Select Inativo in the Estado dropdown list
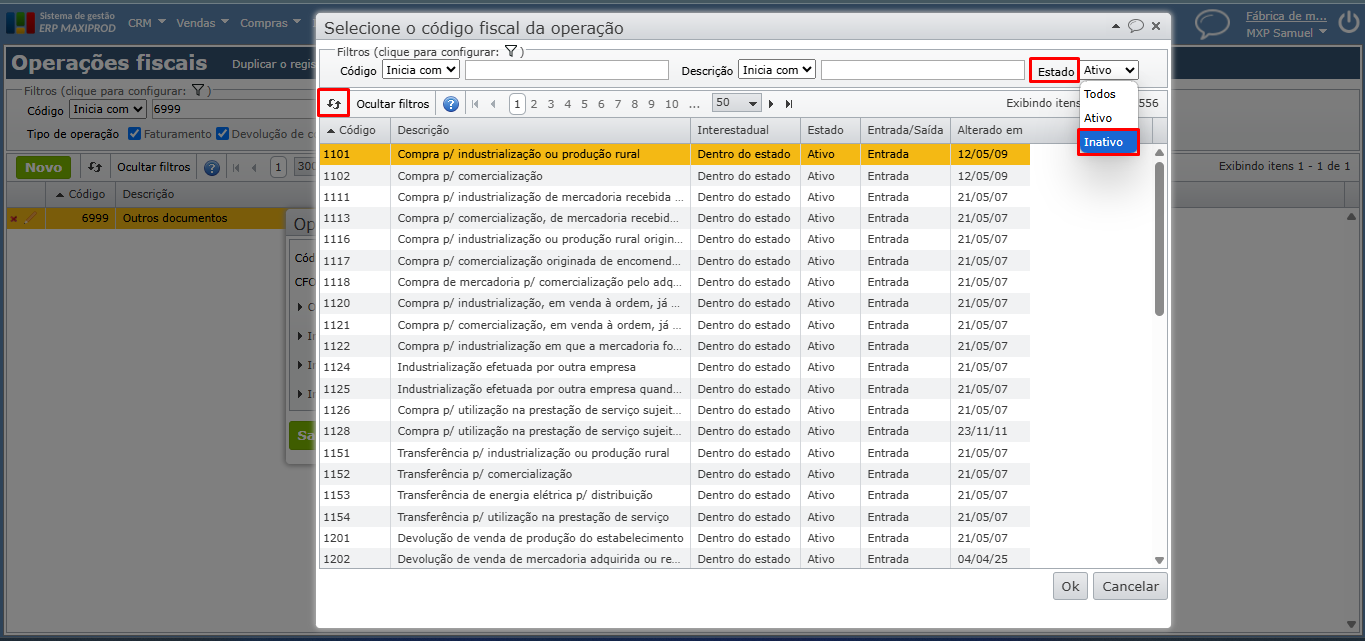 (x=1107, y=142)
